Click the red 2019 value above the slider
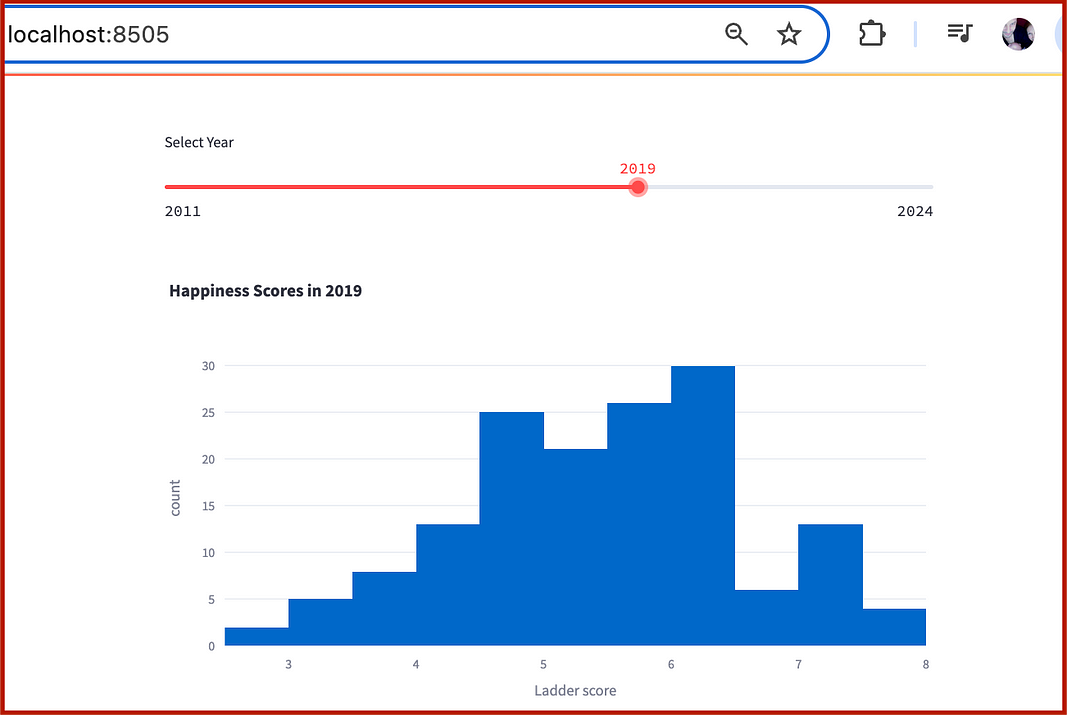 [638, 169]
